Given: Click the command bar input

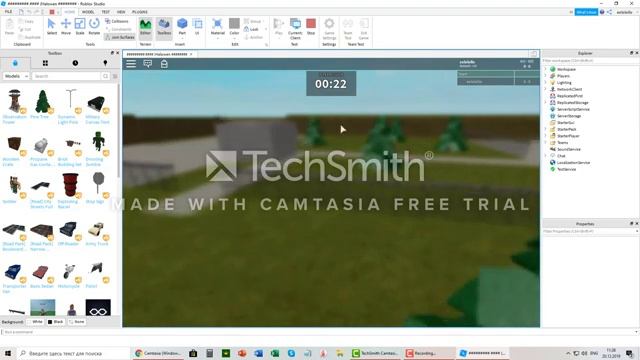Looking at the screenshot, I should pyautogui.click(x=318, y=332).
